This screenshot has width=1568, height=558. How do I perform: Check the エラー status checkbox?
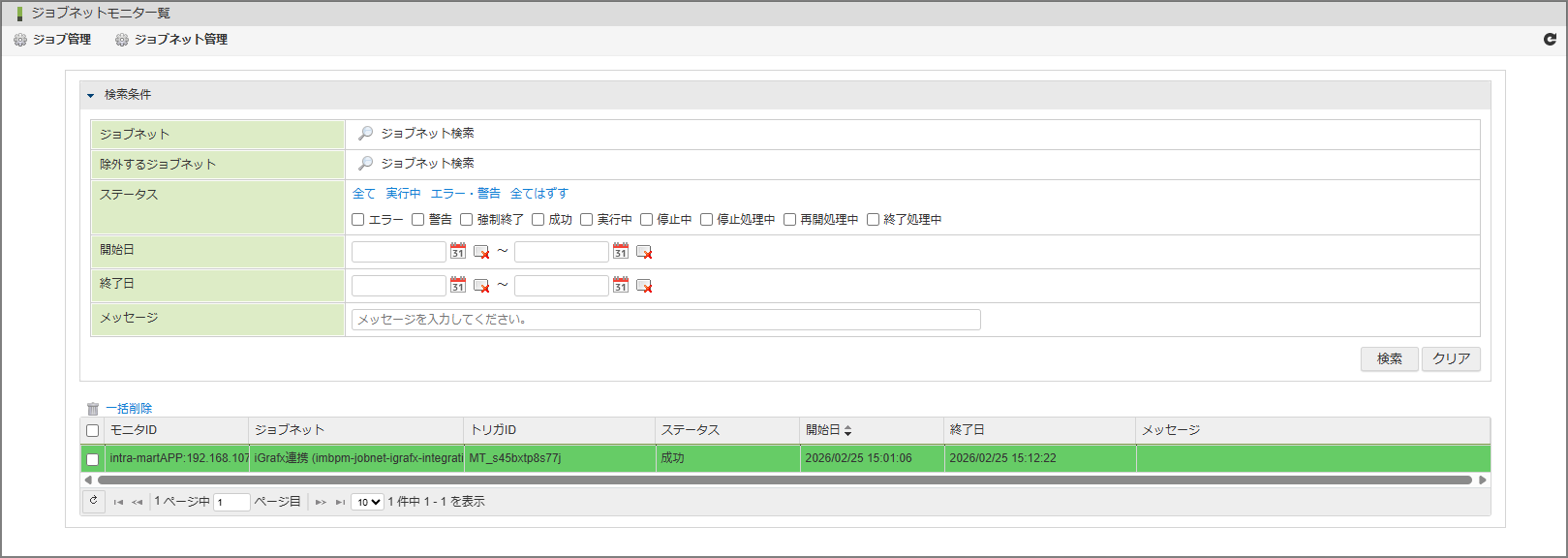358,220
